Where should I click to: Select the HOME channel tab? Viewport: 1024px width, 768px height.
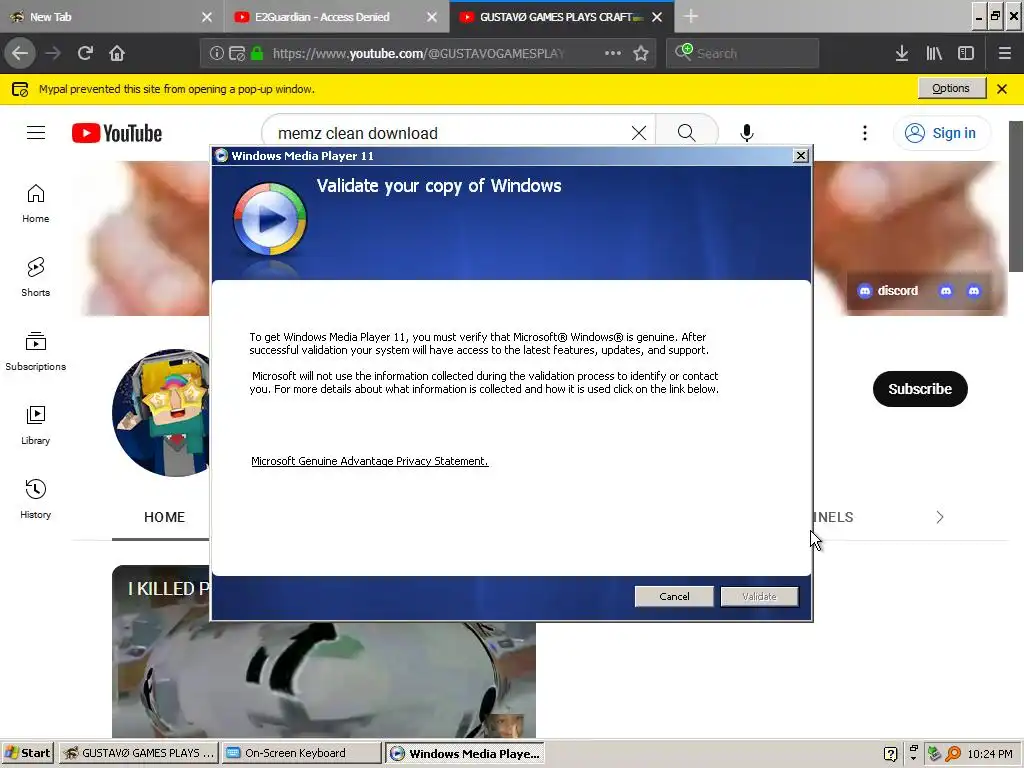click(x=164, y=517)
